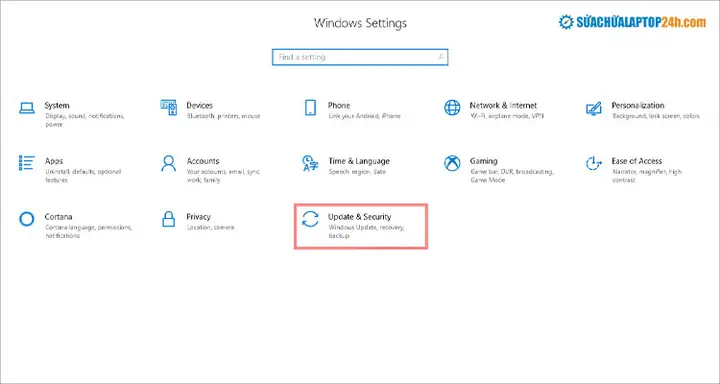Open the Devices settings title

click(199, 105)
